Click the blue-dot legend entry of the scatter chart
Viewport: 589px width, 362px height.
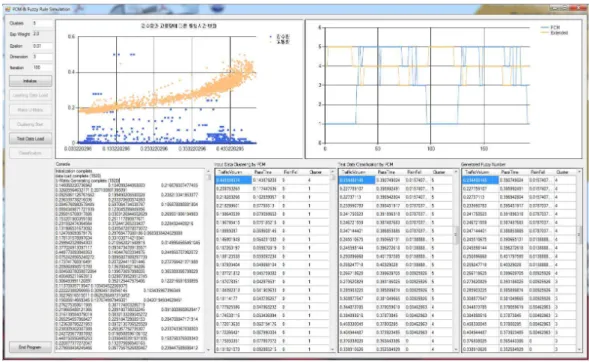tap(280, 36)
